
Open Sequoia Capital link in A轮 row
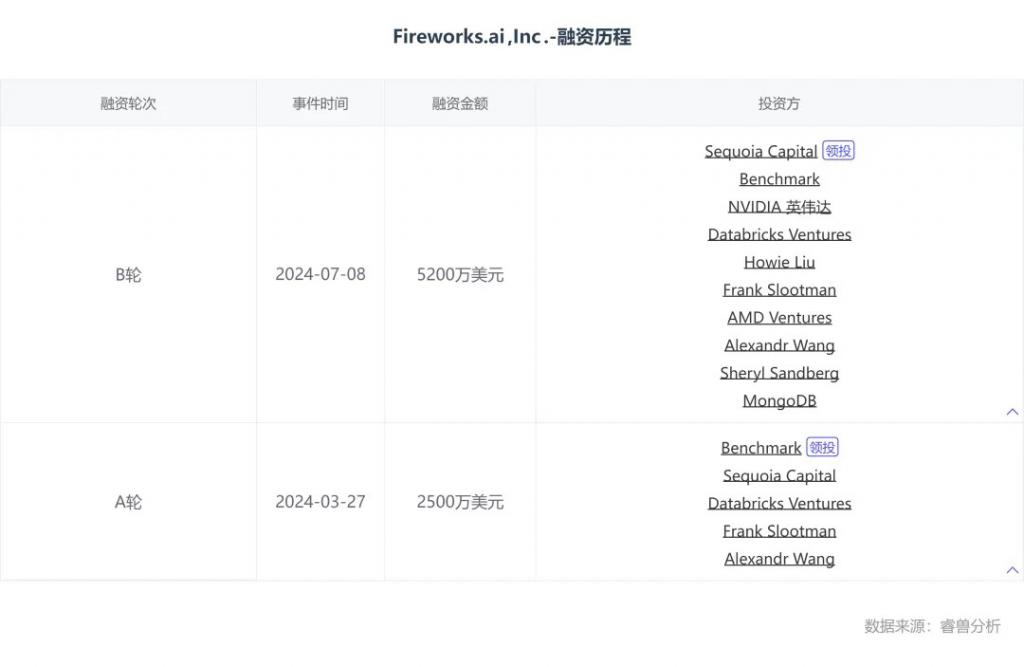[779, 476]
